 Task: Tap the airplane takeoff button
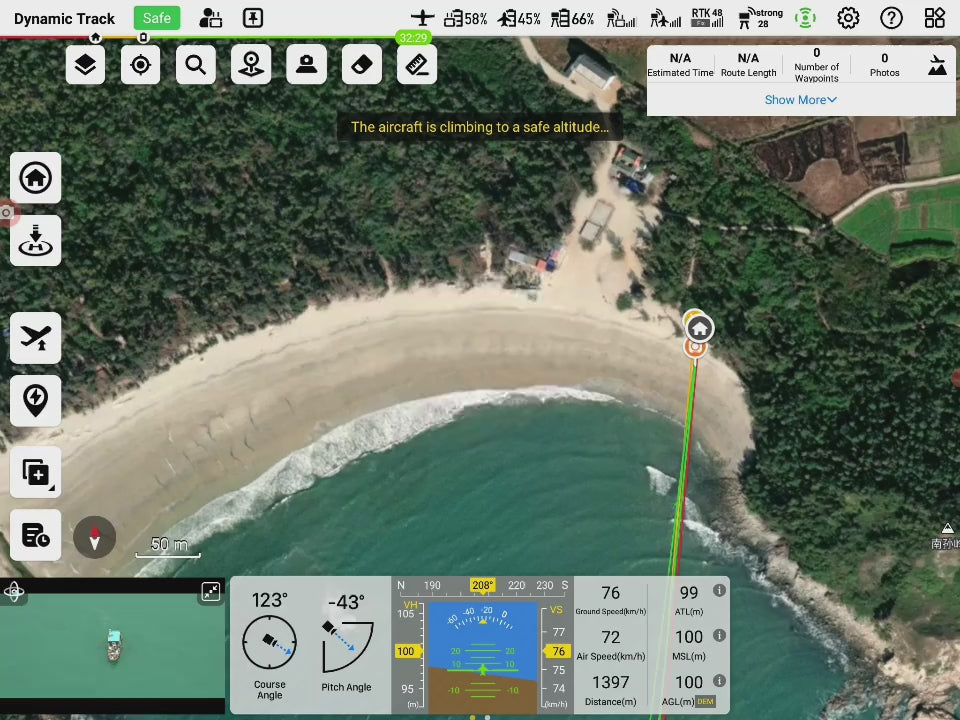(36, 338)
